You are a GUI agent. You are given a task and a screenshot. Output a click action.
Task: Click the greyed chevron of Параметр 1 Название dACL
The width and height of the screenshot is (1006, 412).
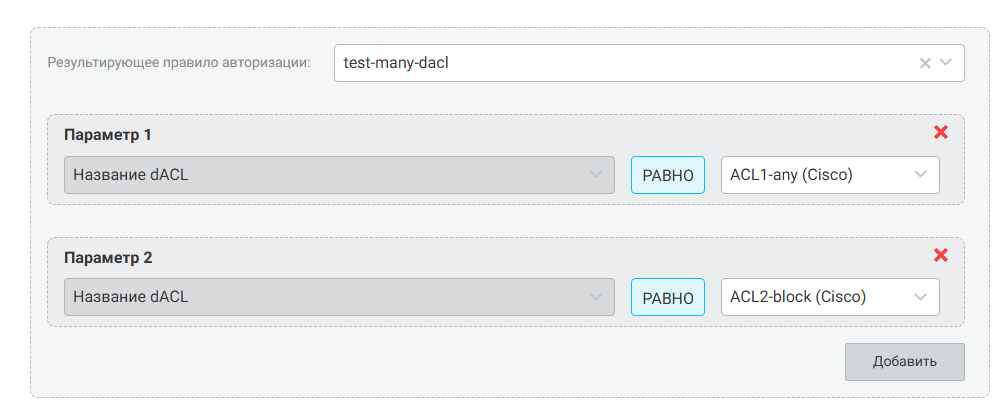pos(596,175)
